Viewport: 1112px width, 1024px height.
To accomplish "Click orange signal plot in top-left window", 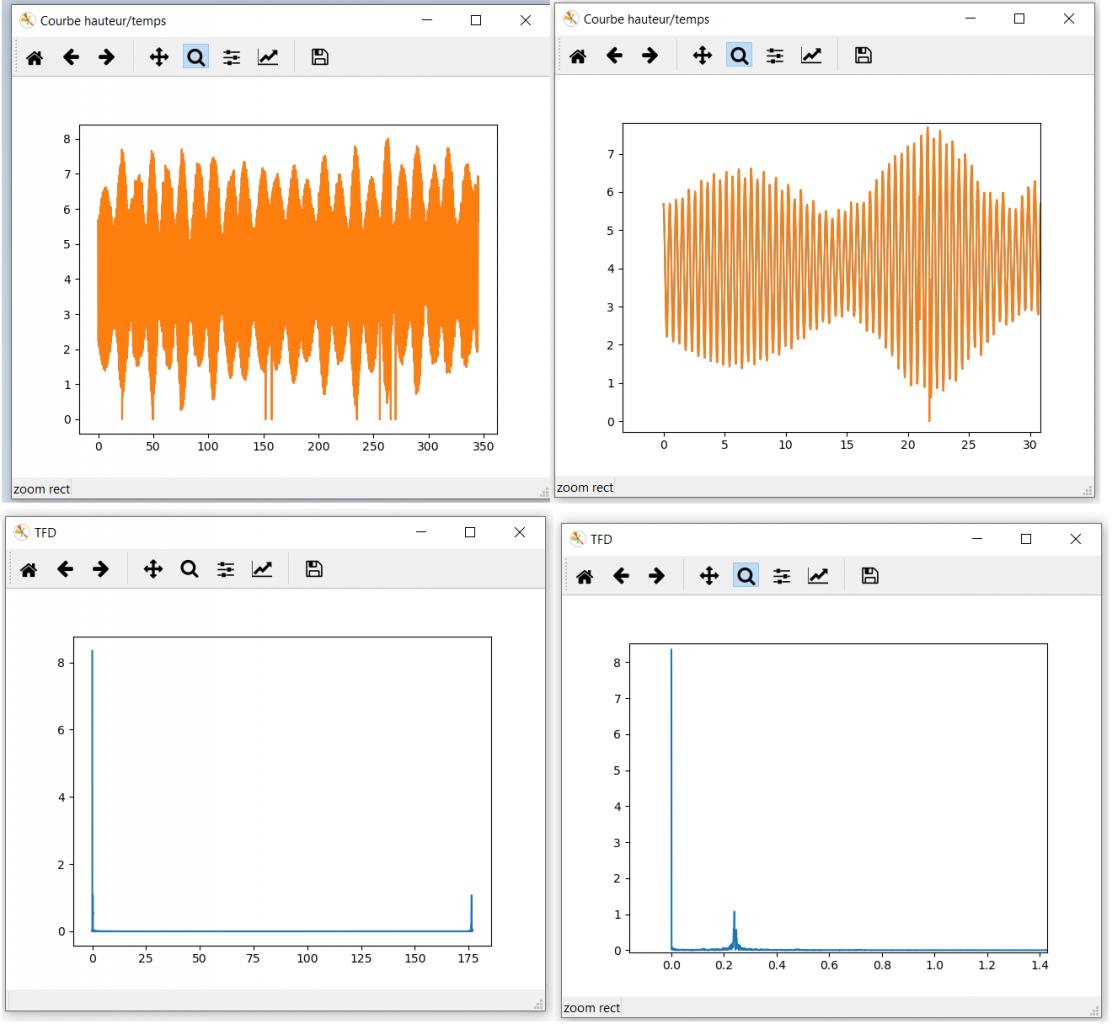I will (288, 279).
